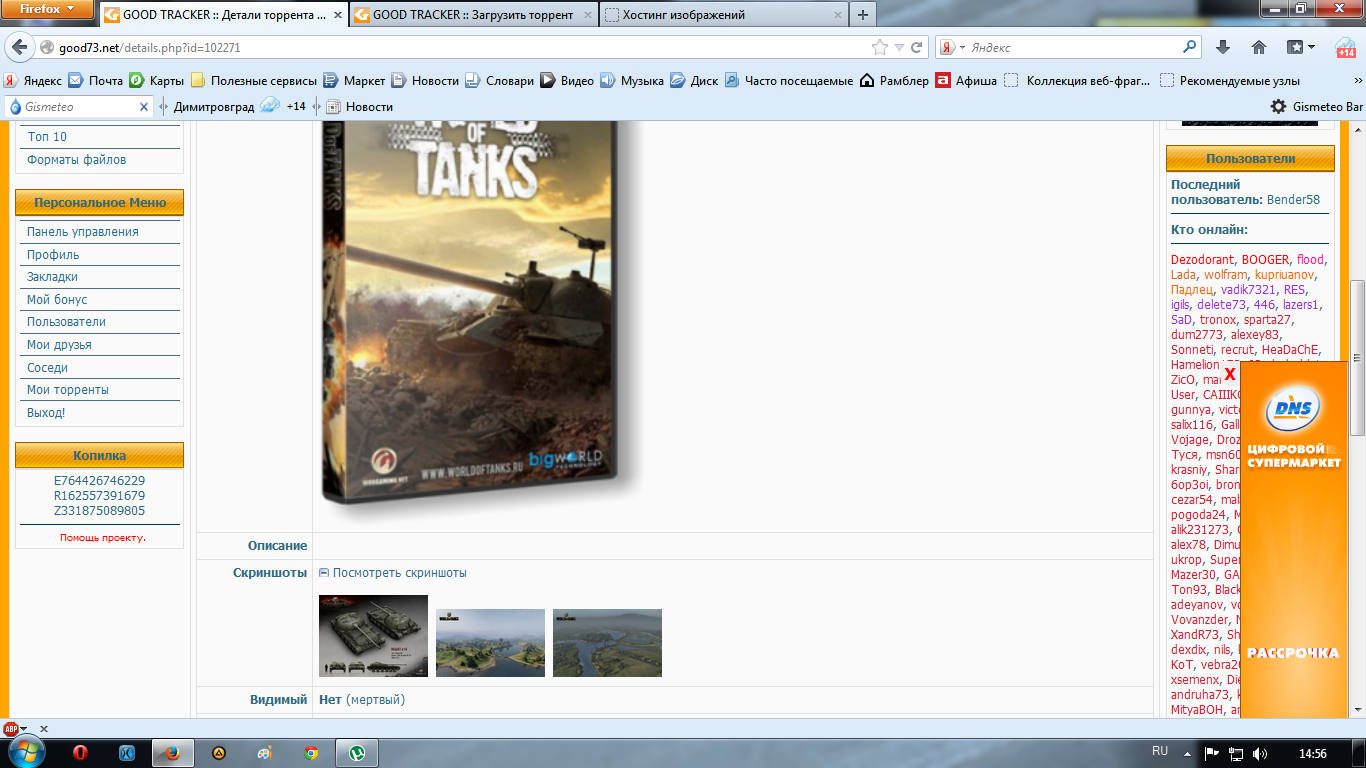
Task: Close the DNS advertisement with red X
Action: pyautogui.click(x=1230, y=374)
